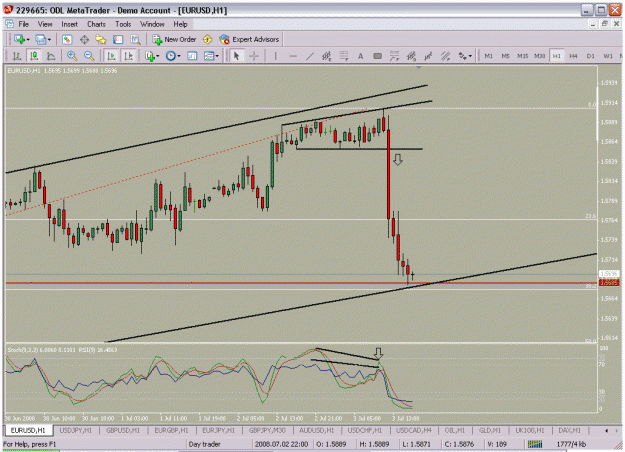Open the Window menu
This screenshot has height=452, width=625.
tap(152, 24)
